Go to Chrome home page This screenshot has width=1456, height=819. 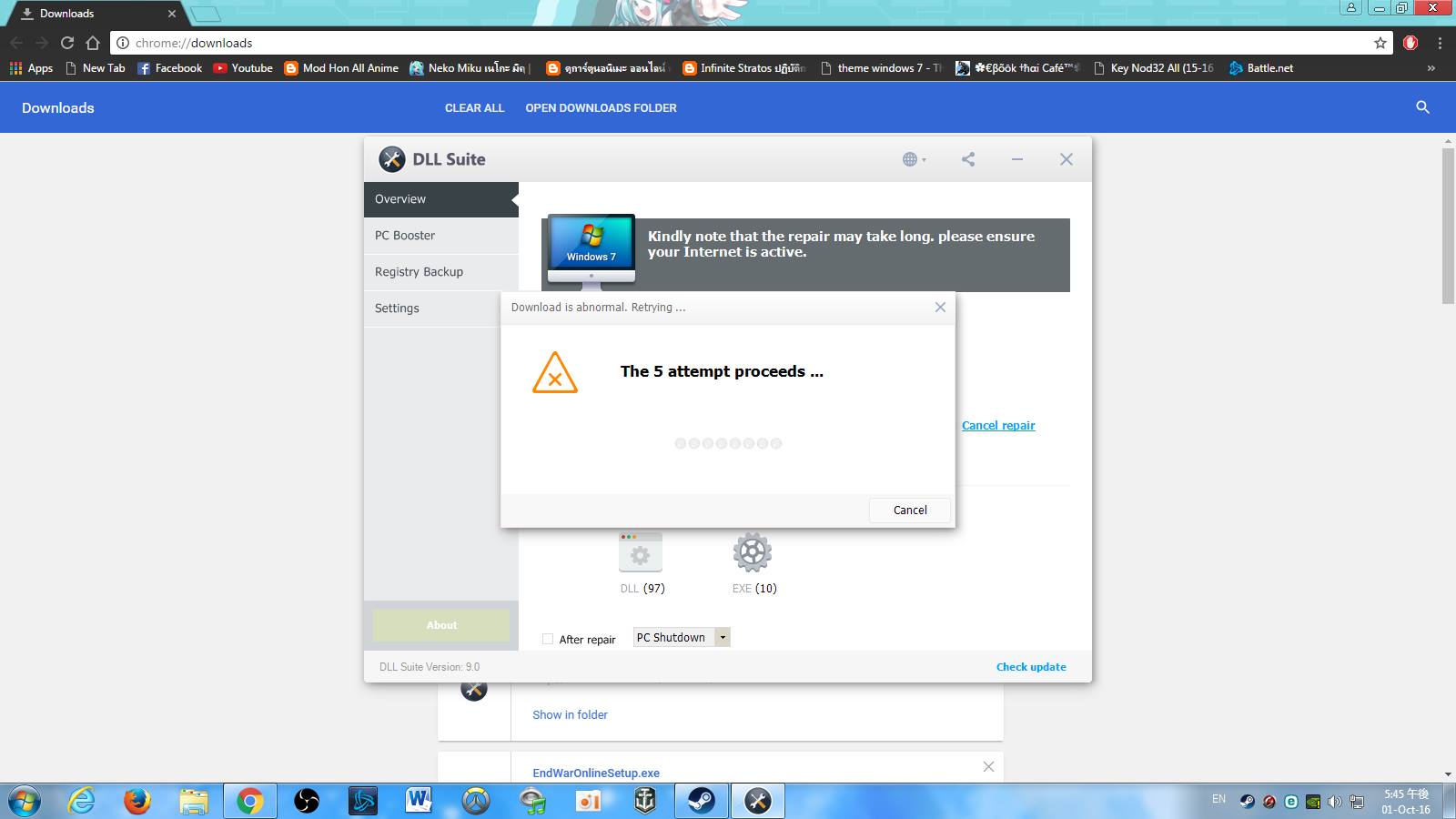pyautogui.click(x=92, y=43)
